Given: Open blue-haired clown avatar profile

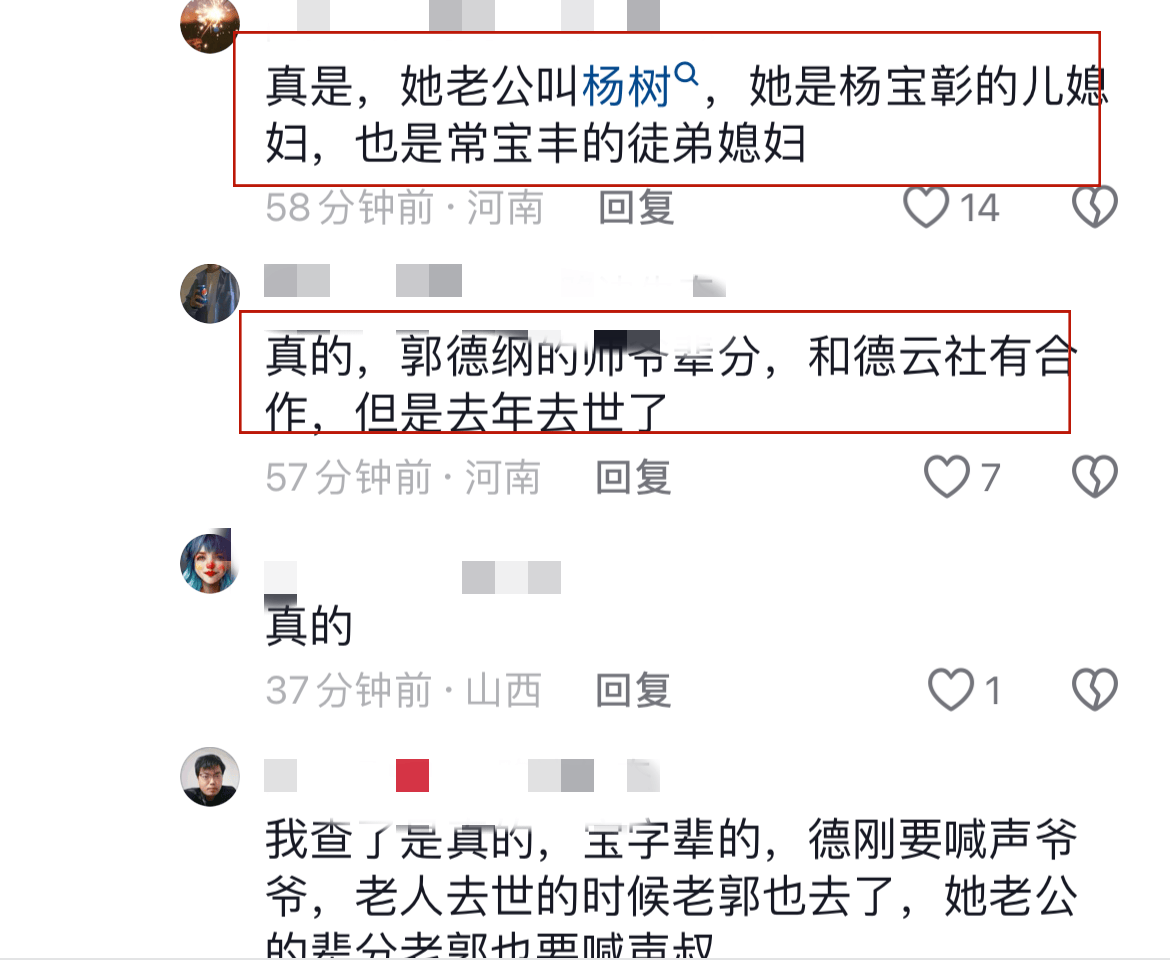Looking at the screenshot, I should (210, 563).
